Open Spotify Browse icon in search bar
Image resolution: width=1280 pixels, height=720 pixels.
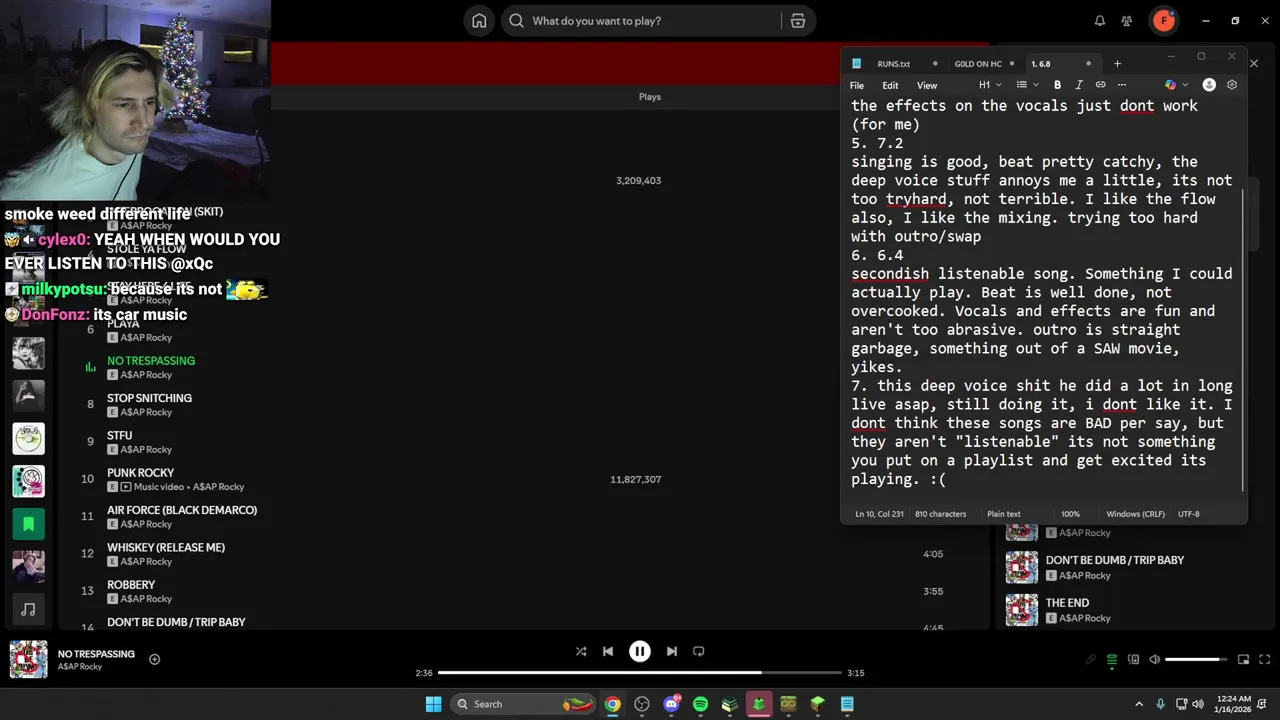798,21
